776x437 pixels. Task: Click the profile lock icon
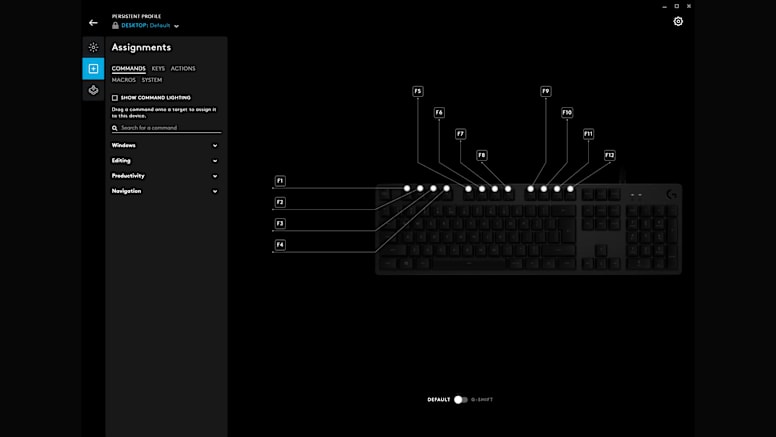[115, 26]
